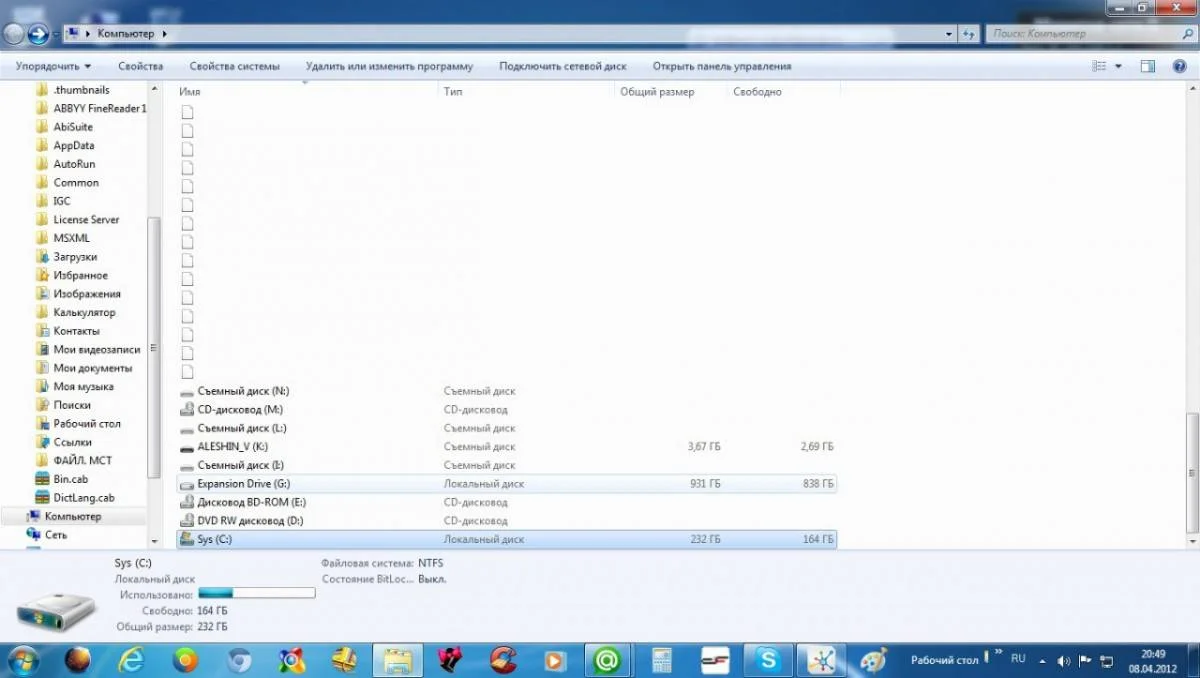
Task: Click the network tray icon
Action: (1107, 660)
